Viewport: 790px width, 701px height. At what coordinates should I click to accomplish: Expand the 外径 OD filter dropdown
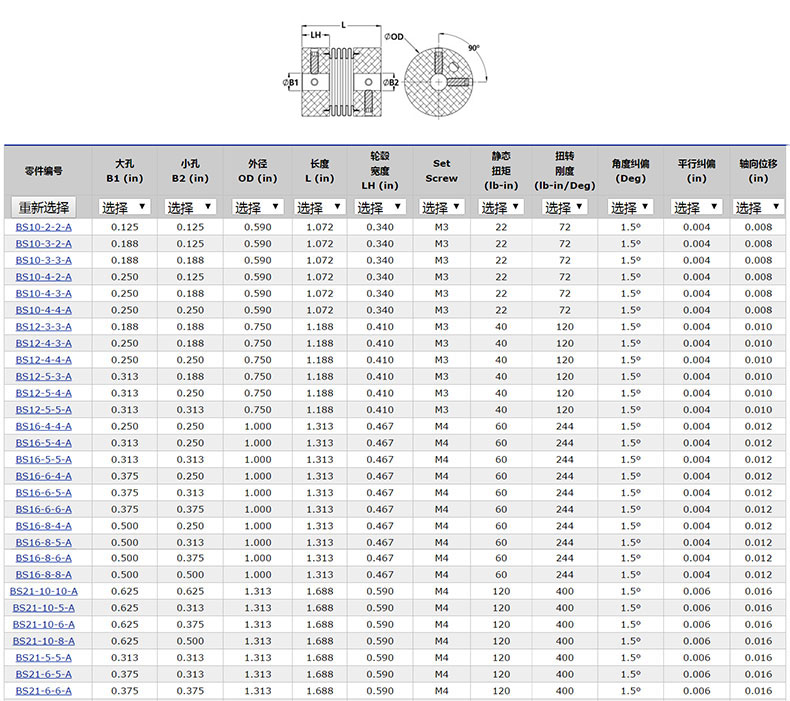coord(258,207)
